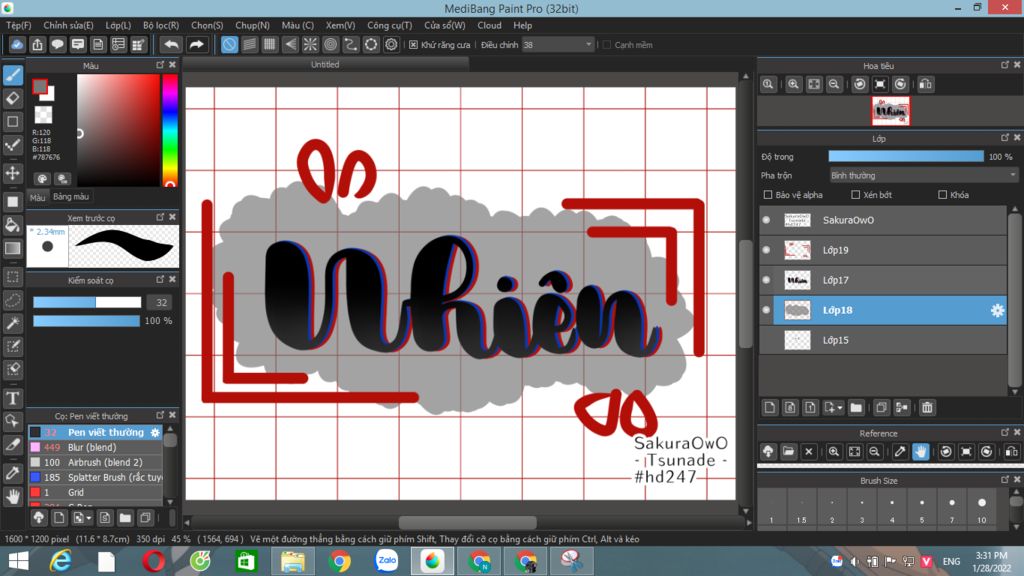Open Lớp18 layer settings gear
Image resolution: width=1024 pixels, height=576 pixels.
click(997, 310)
